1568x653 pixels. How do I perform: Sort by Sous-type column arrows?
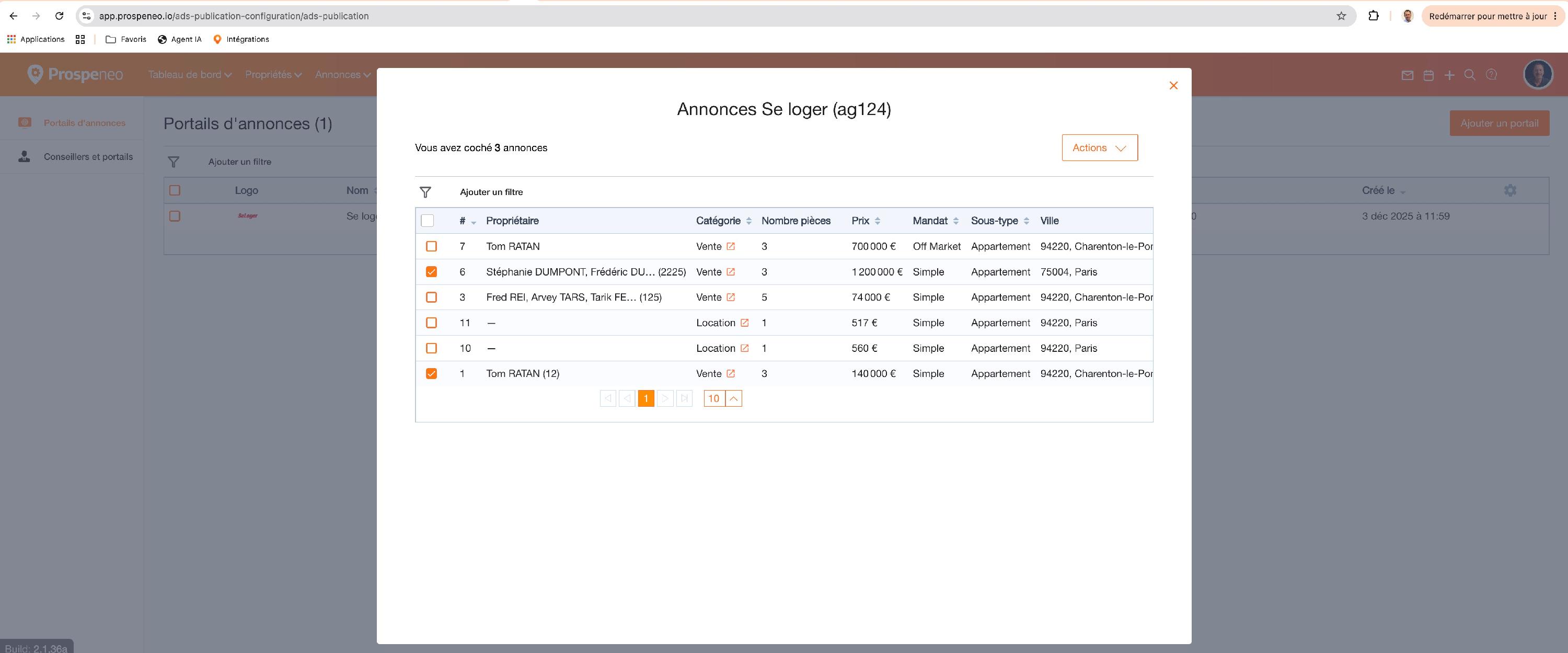tap(1027, 221)
